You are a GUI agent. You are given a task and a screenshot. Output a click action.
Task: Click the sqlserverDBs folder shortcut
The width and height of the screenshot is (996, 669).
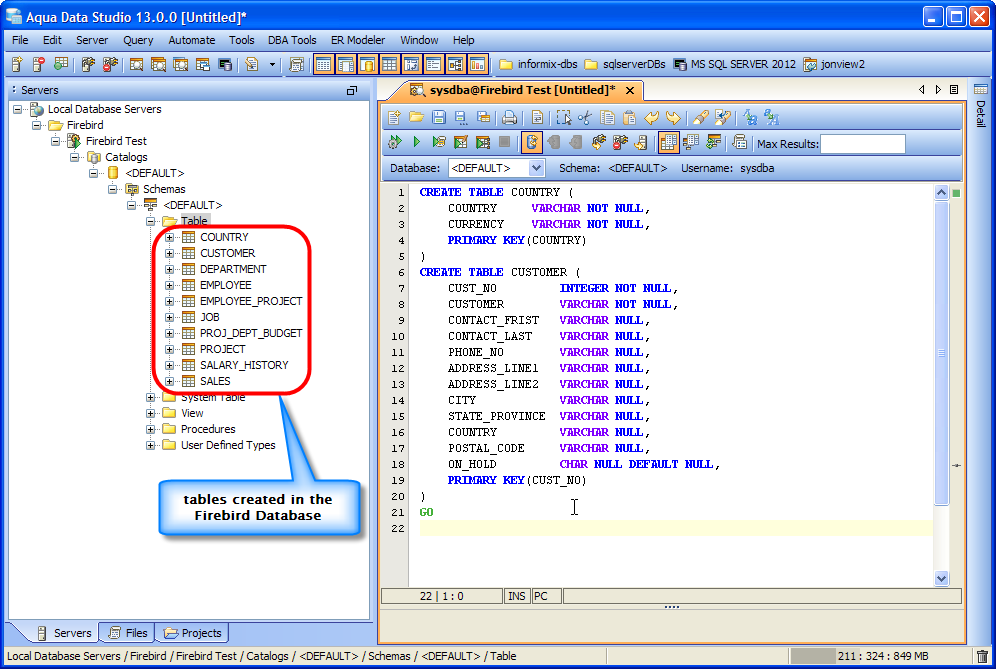[625, 64]
